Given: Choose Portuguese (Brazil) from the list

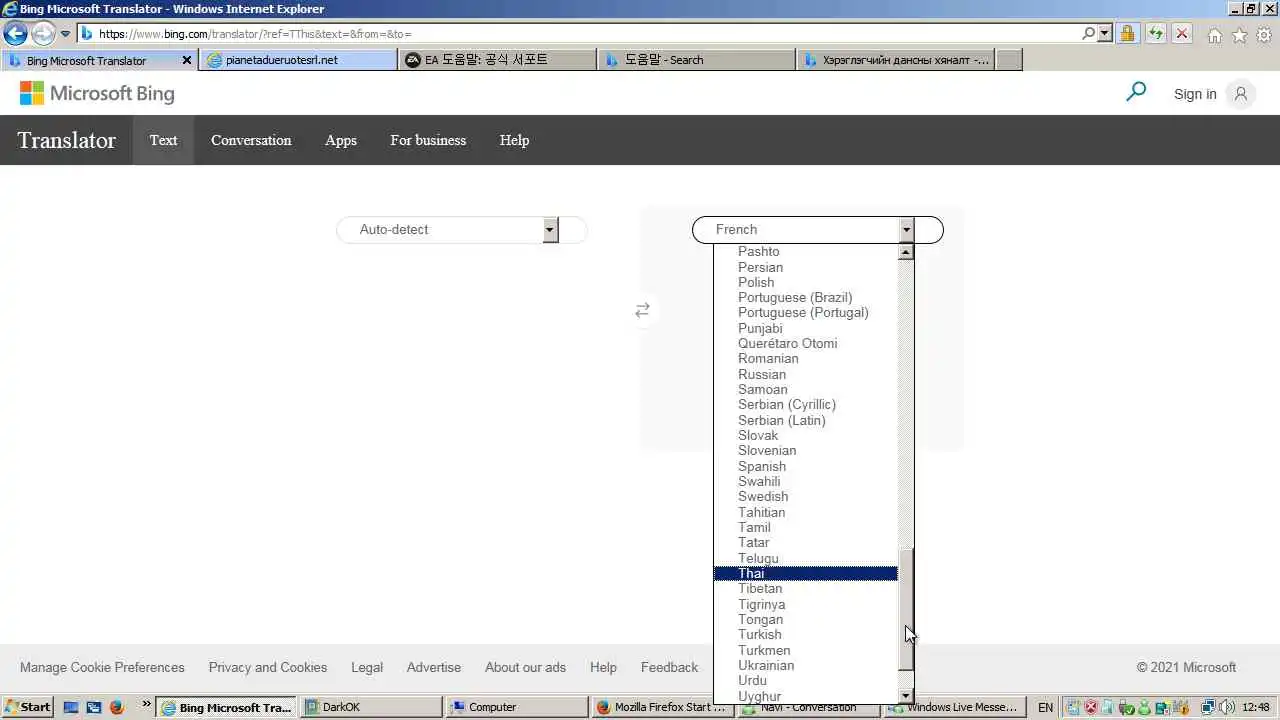Looking at the screenshot, I should click(805, 298).
